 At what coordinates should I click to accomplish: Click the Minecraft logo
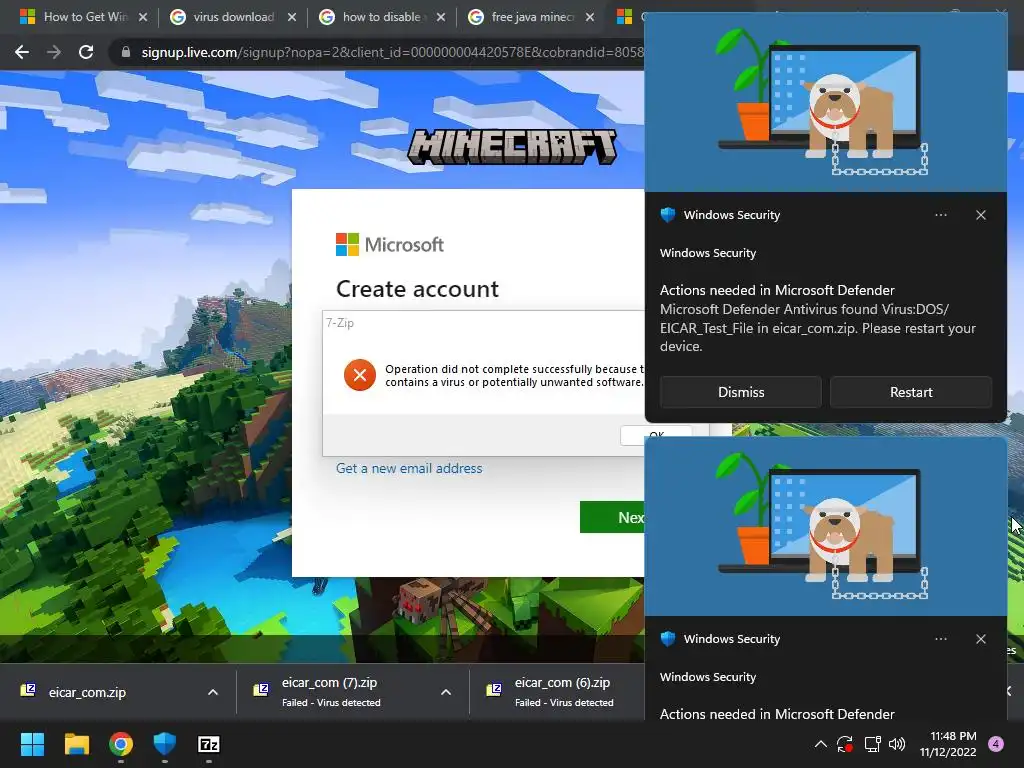[x=512, y=146]
